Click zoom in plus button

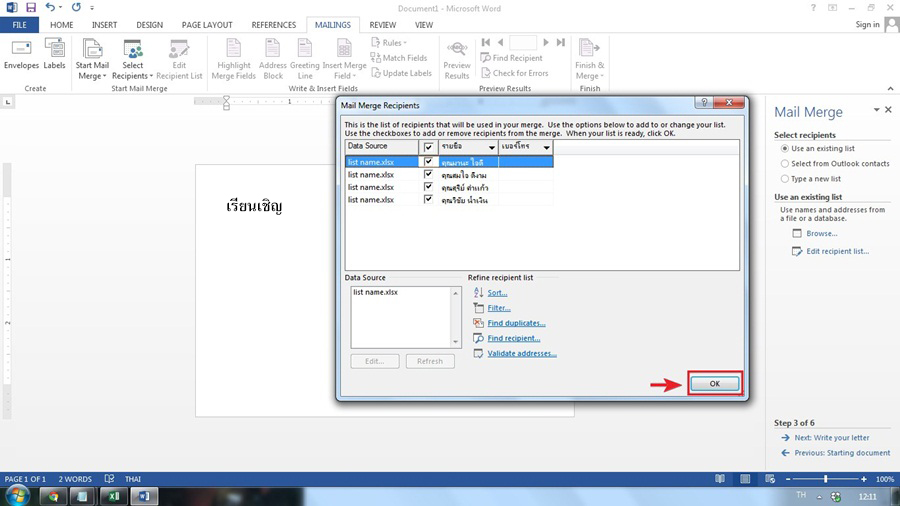863,479
